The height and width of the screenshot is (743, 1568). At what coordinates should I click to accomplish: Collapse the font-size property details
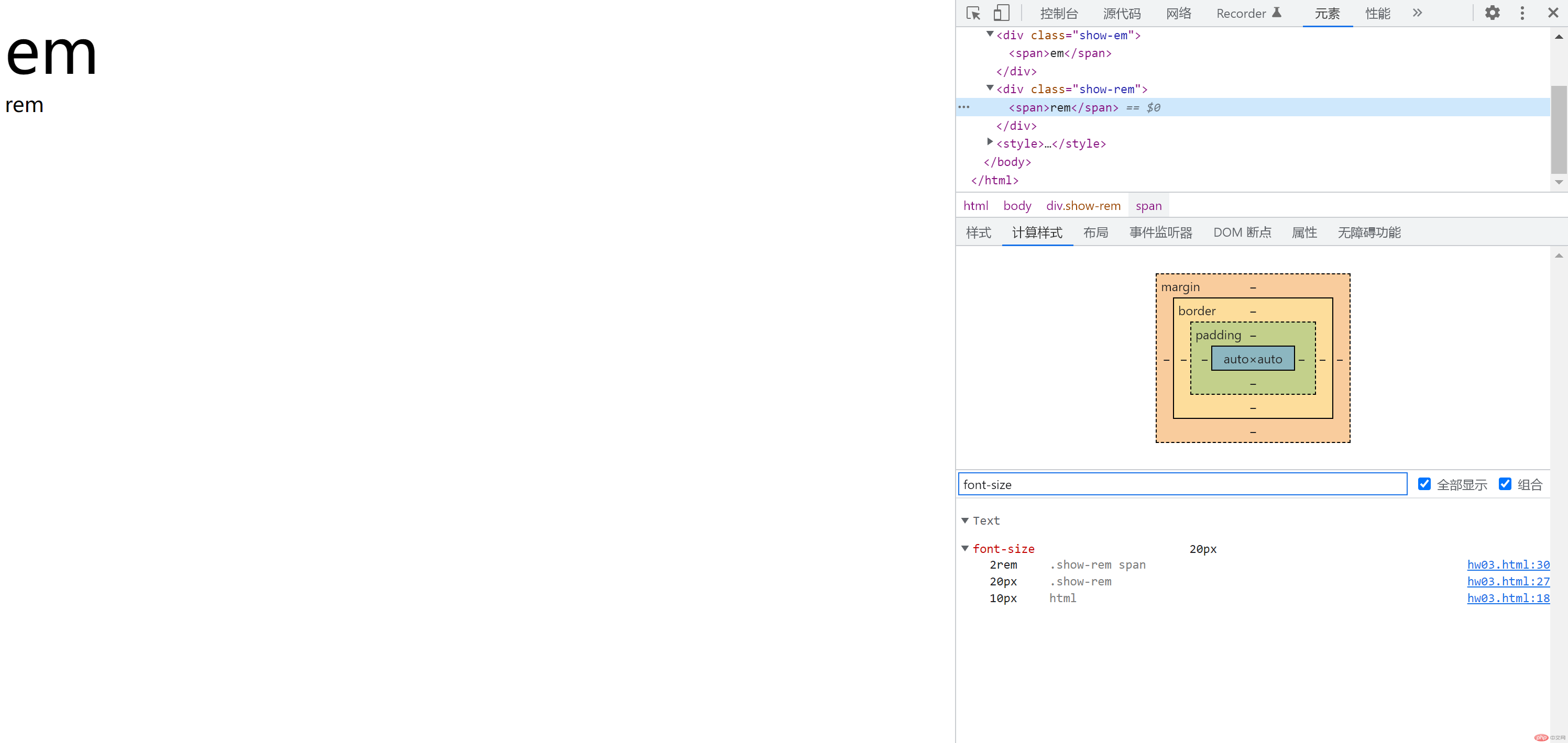(x=965, y=548)
